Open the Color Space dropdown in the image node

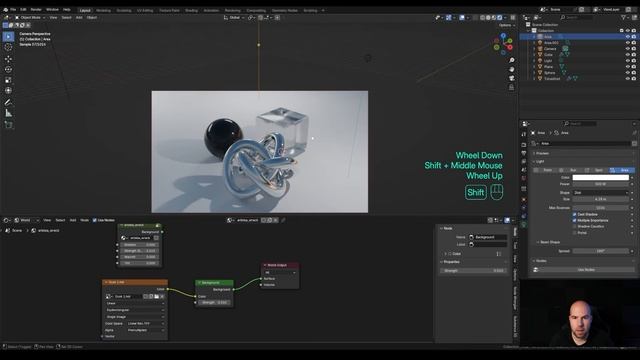(145, 324)
